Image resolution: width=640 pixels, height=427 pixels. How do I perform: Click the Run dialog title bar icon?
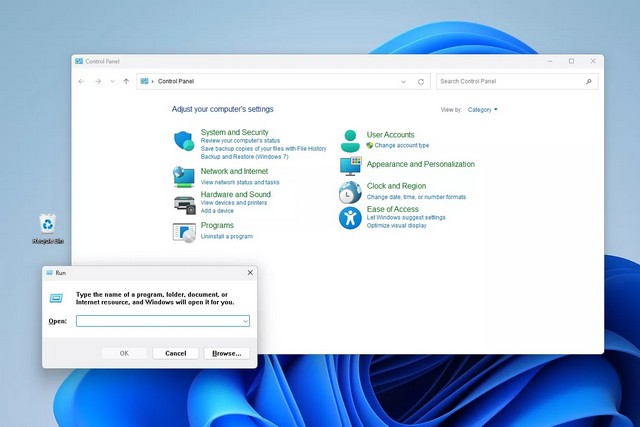(x=49, y=273)
